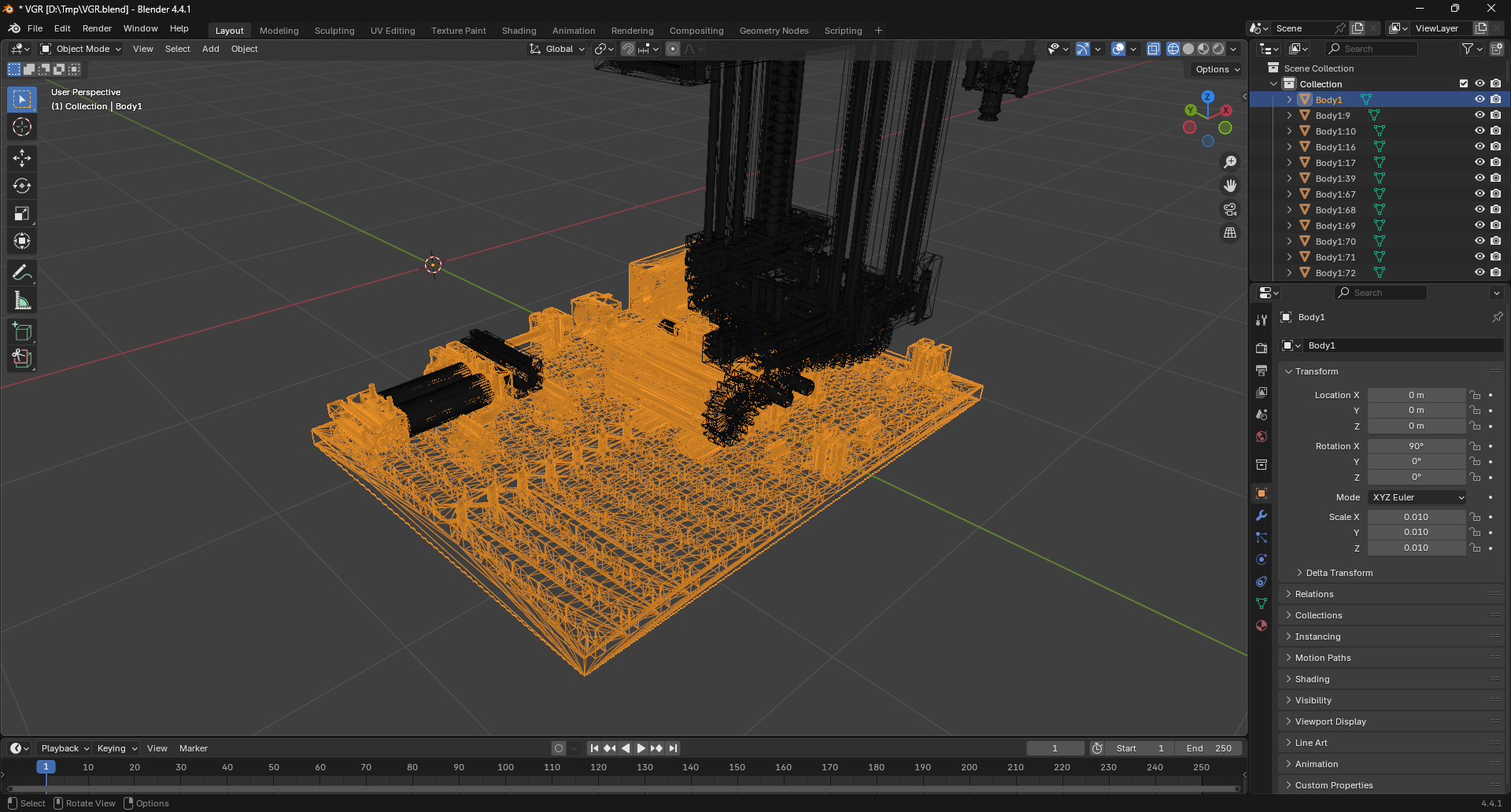The width and height of the screenshot is (1511, 812).
Task: Open the Physics properties tab
Action: pos(1261,559)
